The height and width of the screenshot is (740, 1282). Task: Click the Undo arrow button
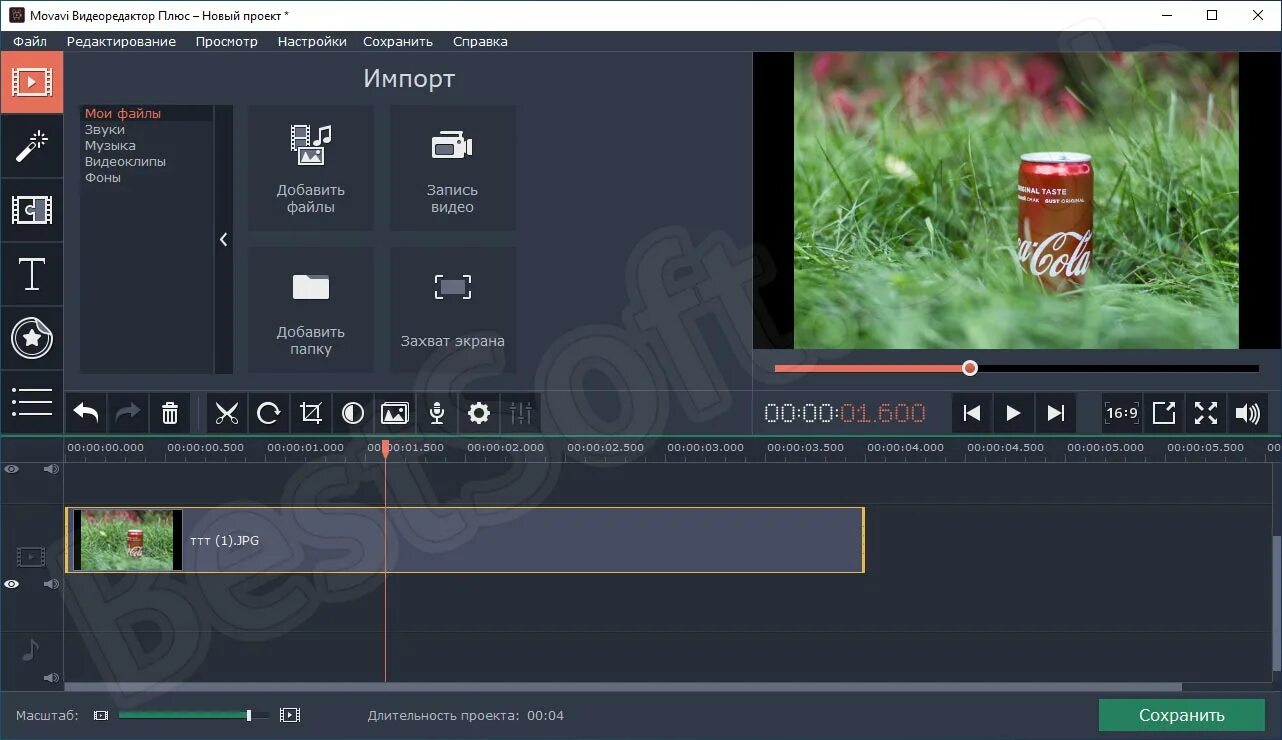(x=86, y=413)
